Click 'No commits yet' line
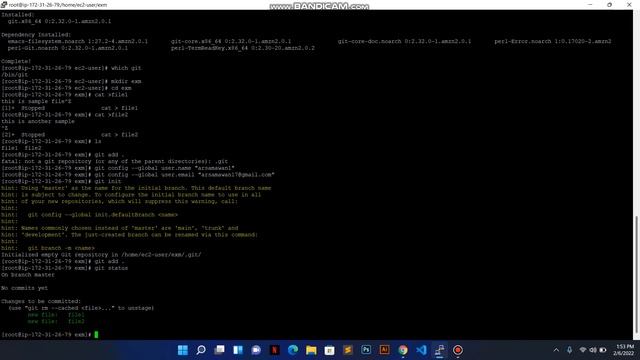Screen dimensions: 640x360 tap(24, 288)
